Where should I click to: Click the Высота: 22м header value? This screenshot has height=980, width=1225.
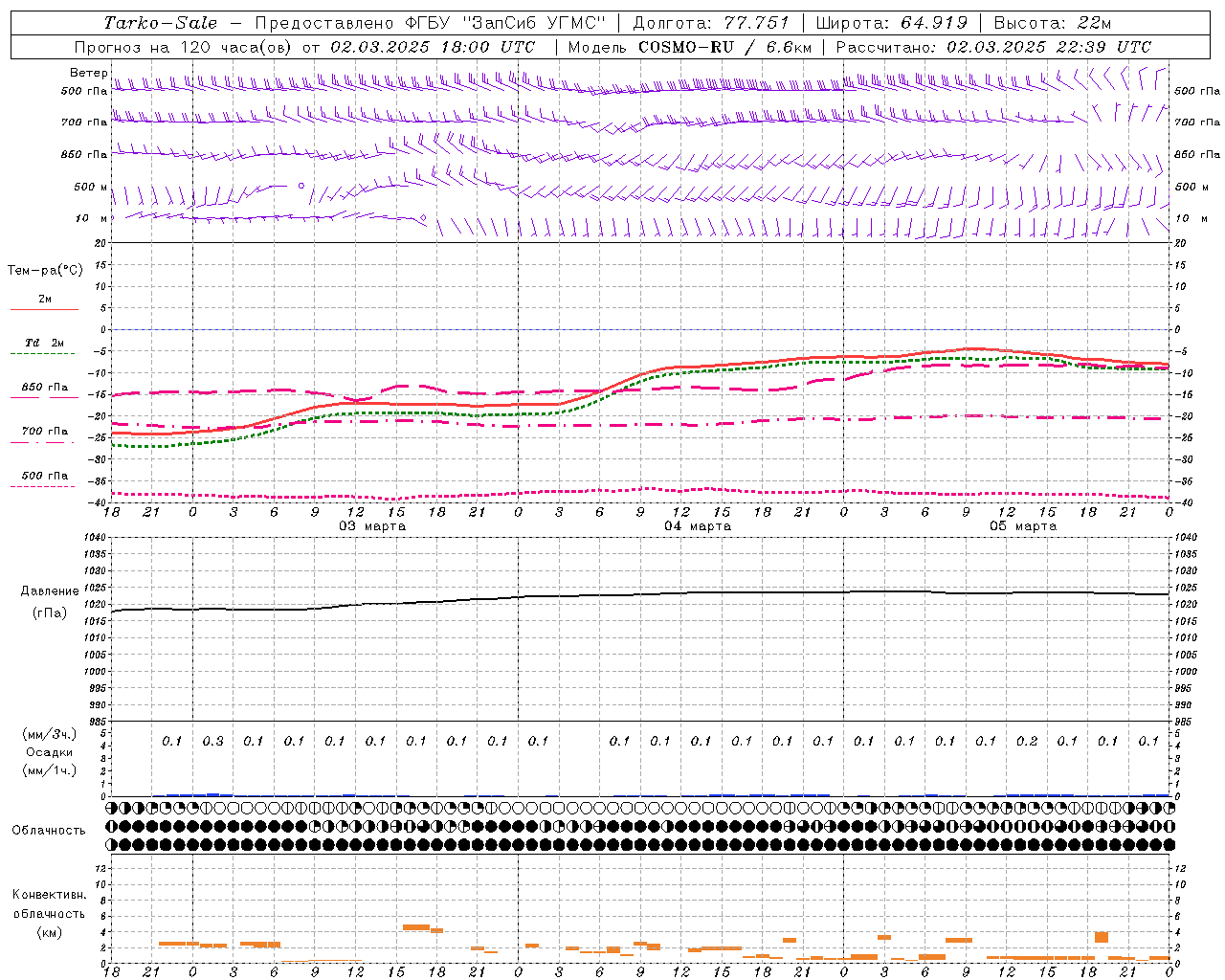pyautogui.click(x=1053, y=23)
